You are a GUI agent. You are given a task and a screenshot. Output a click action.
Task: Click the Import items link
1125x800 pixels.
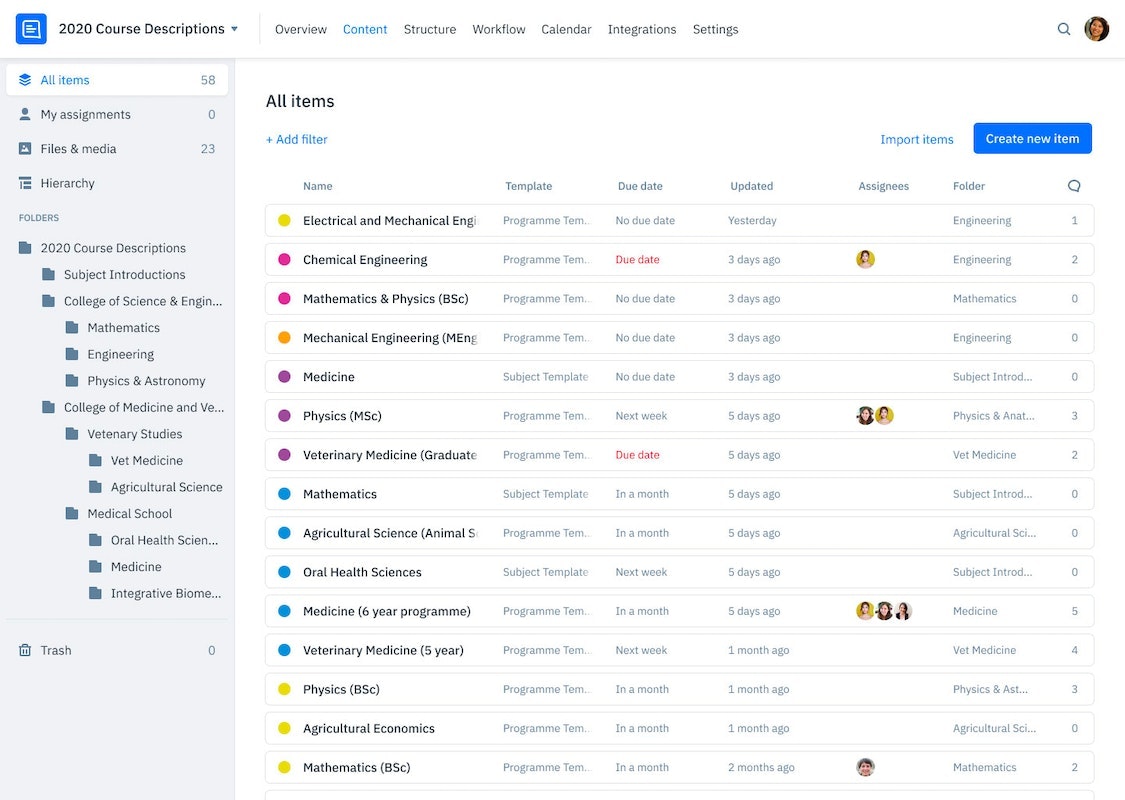tap(916, 139)
